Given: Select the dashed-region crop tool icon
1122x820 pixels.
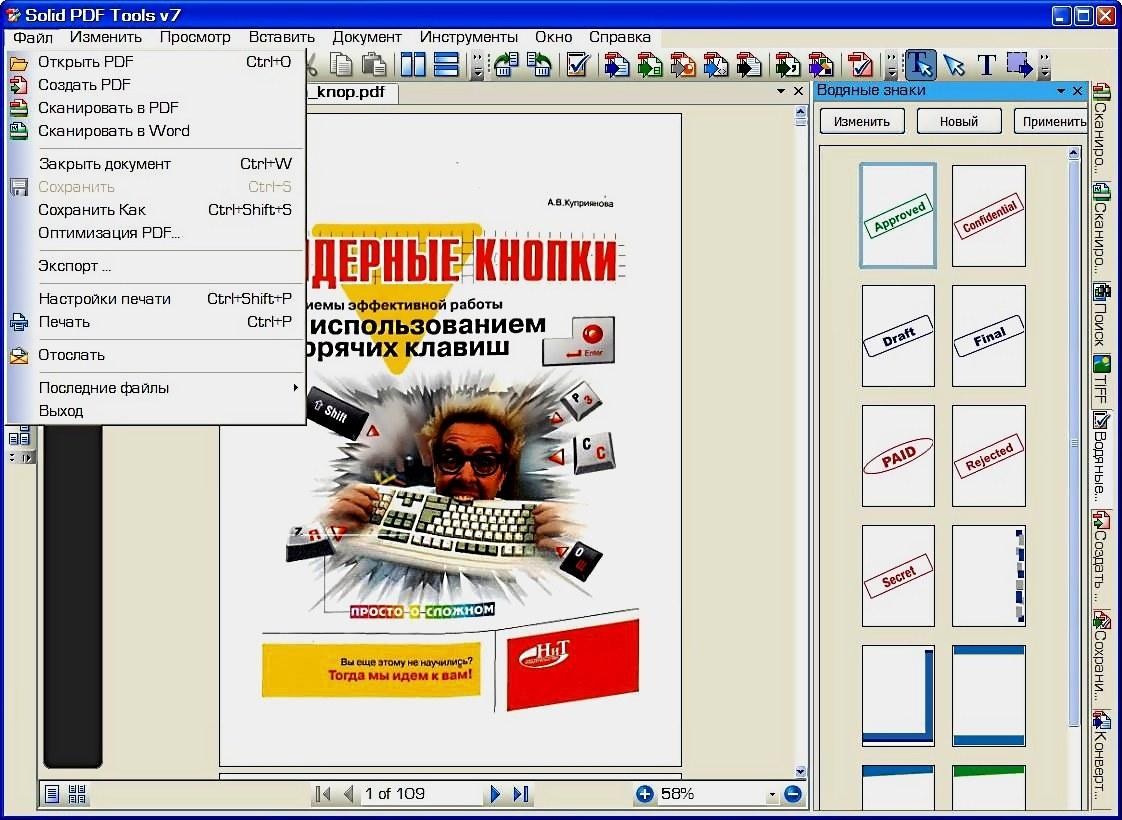Looking at the screenshot, I should point(1020,65).
